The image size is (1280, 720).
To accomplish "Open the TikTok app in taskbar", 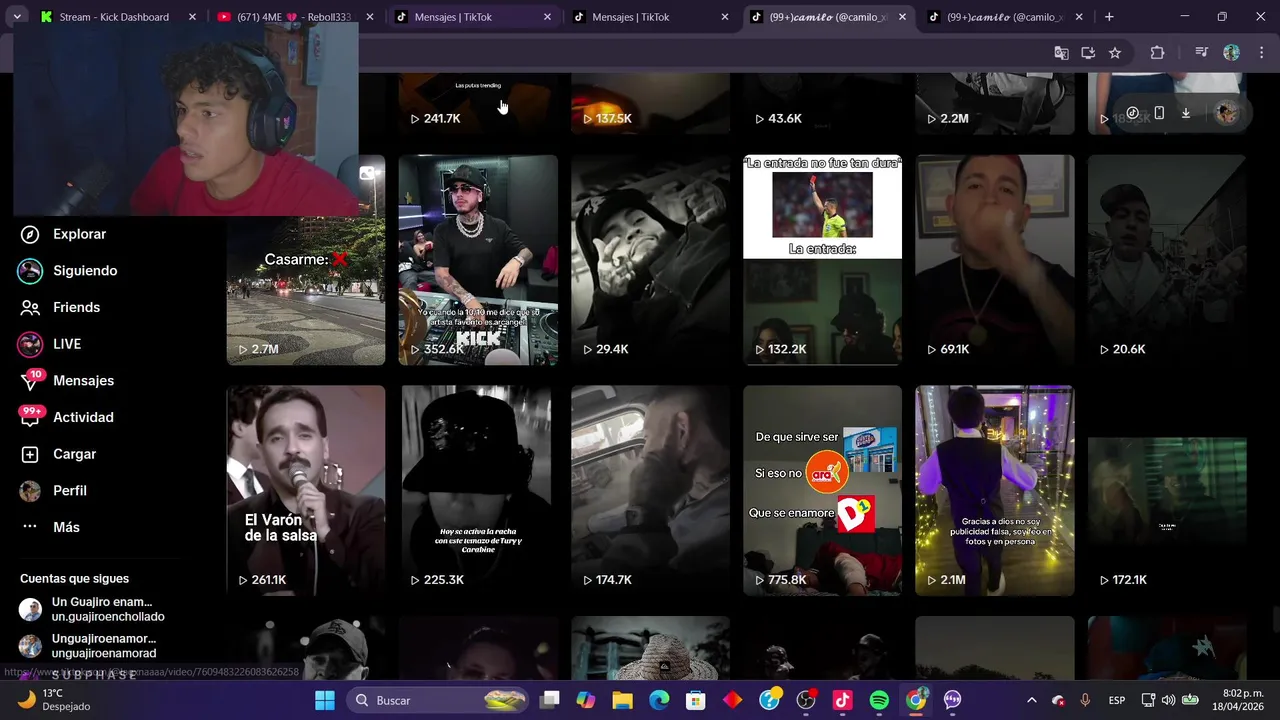I will [843, 700].
